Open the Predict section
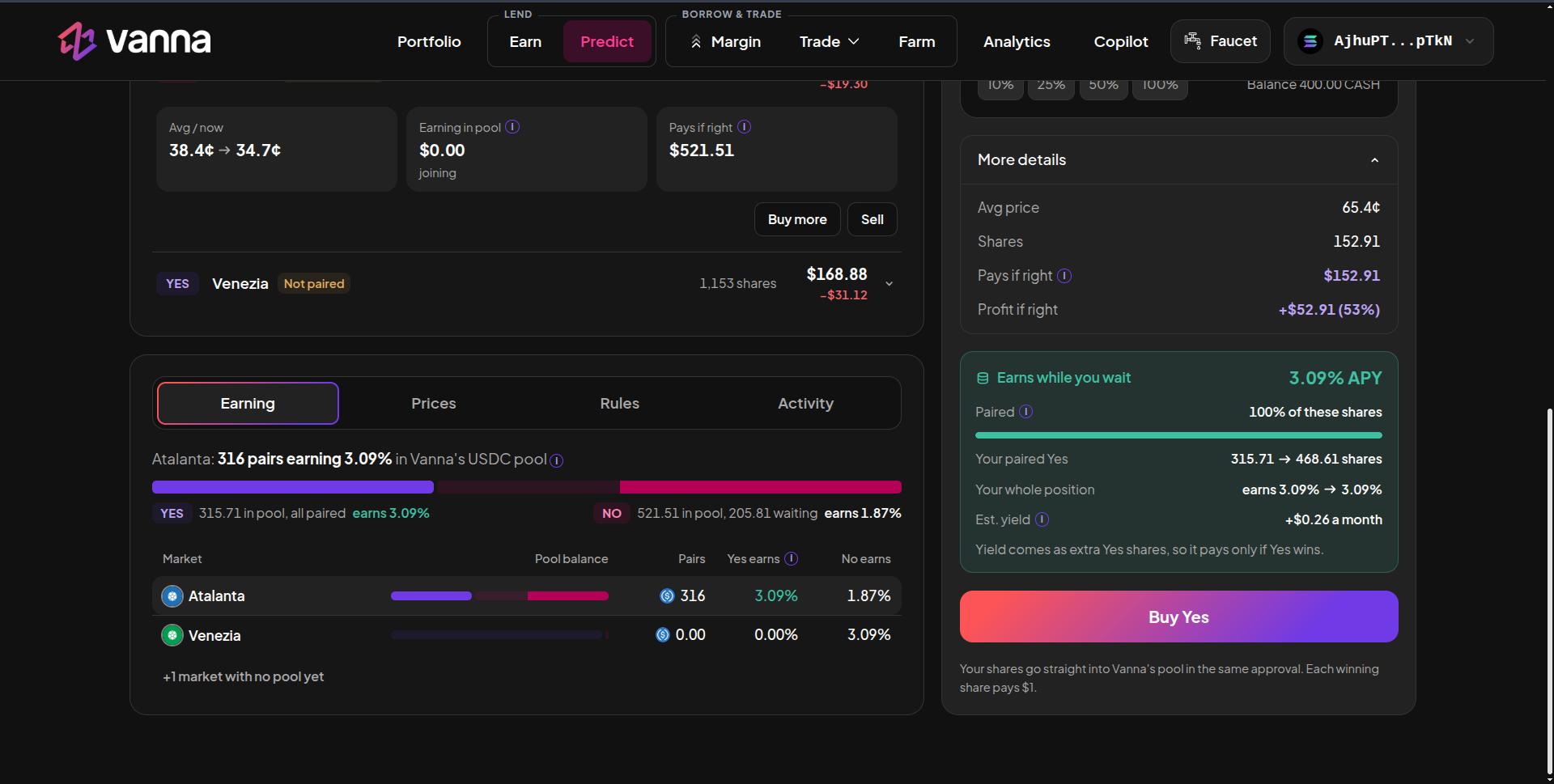The width and height of the screenshot is (1554, 784). click(x=607, y=41)
